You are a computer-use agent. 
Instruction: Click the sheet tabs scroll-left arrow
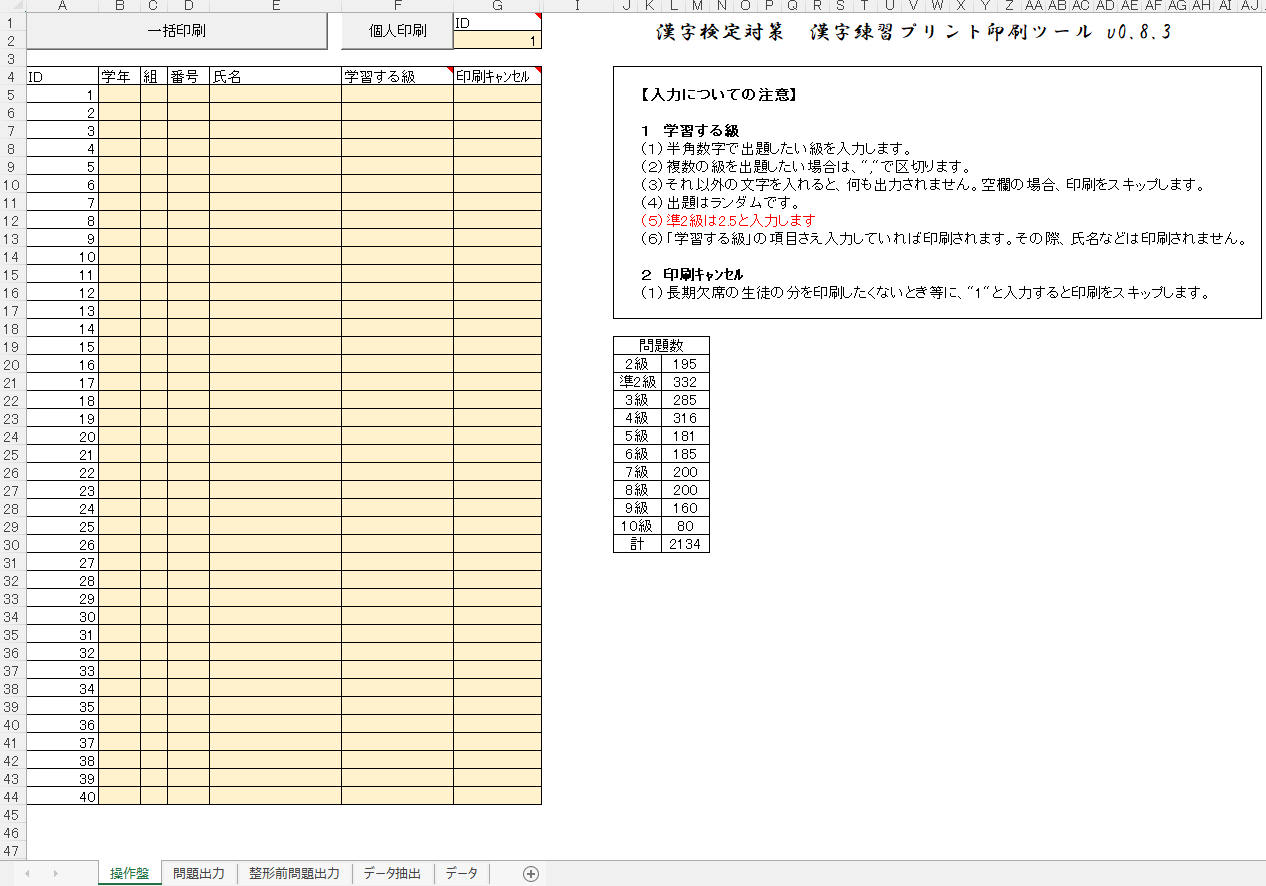(x=27, y=874)
